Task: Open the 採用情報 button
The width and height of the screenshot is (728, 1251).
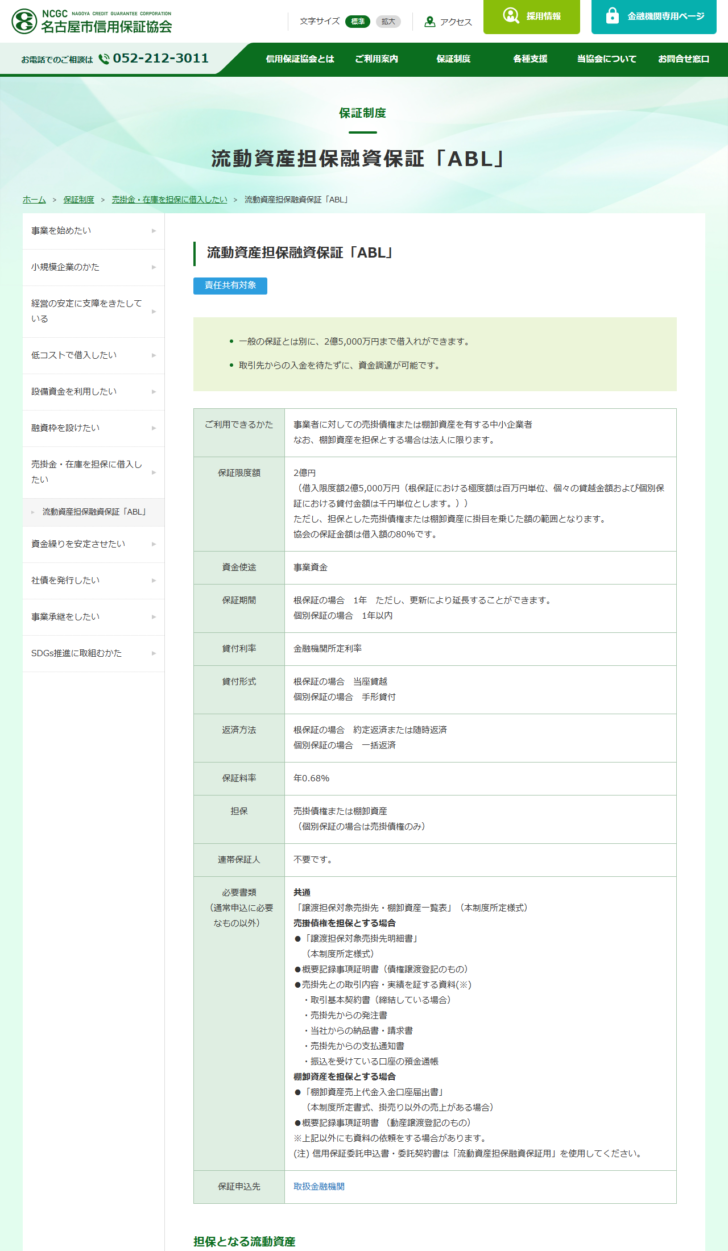Action: pos(531,17)
